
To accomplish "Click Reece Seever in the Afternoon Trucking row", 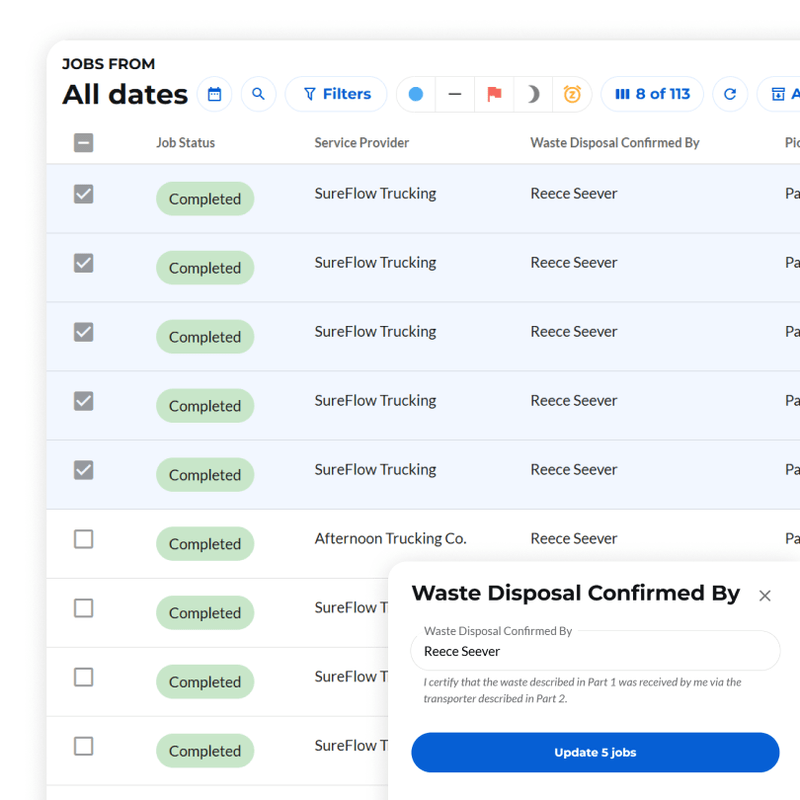I will [574, 539].
